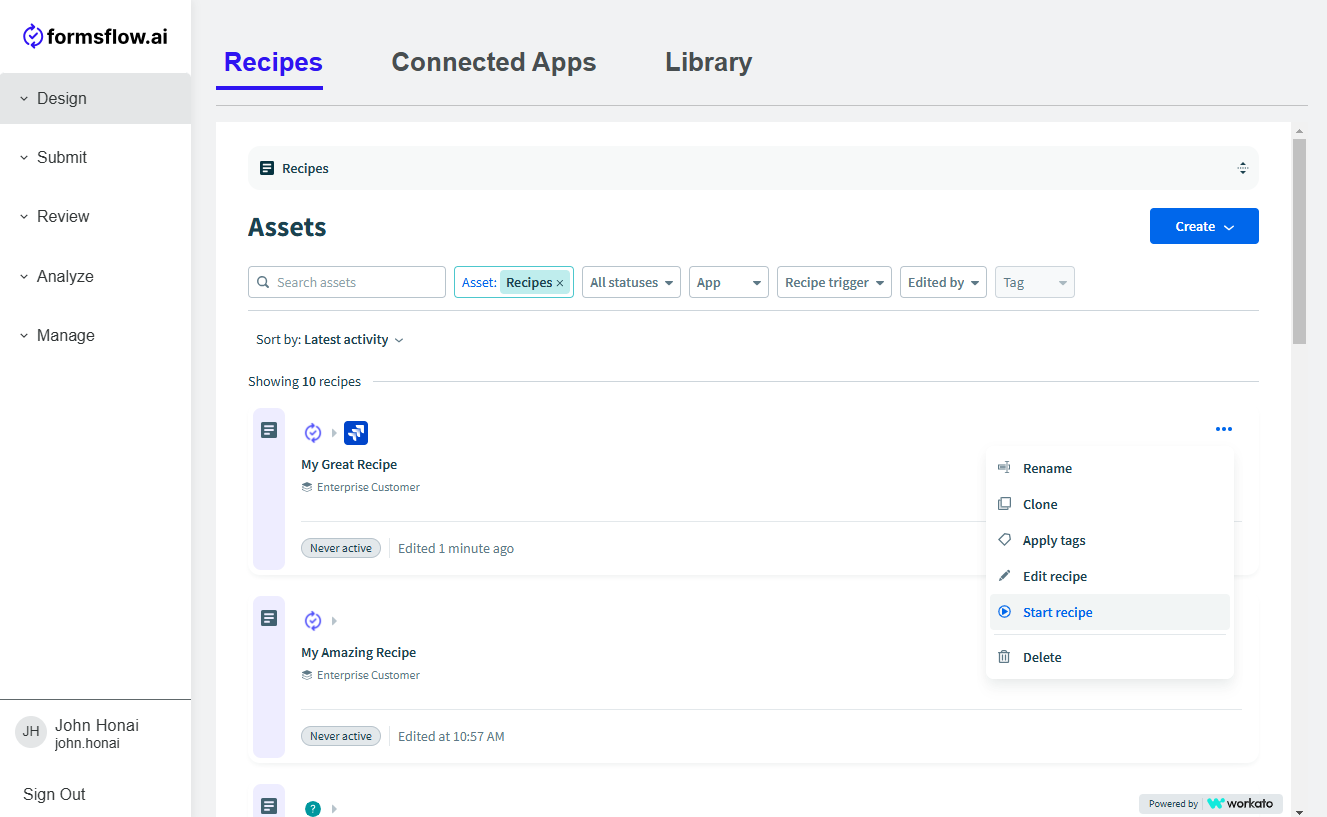1327x817 pixels.
Task: Click the Asset: Recipes filter chip
Action: click(x=514, y=282)
